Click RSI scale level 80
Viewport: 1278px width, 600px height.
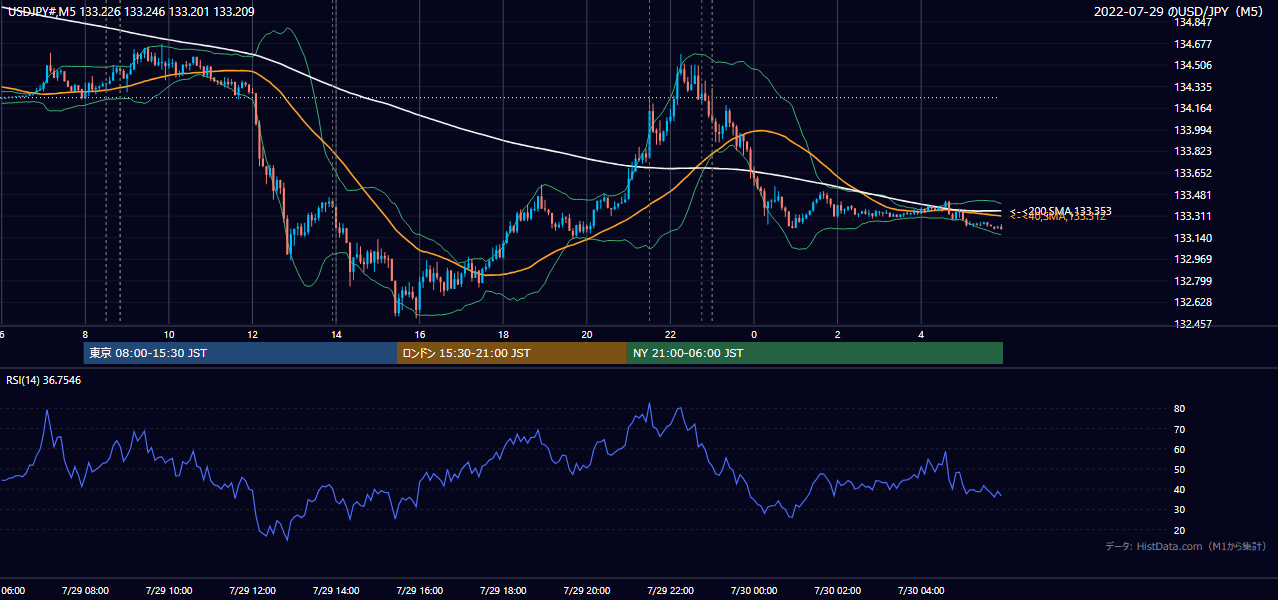pyautogui.click(x=1179, y=409)
